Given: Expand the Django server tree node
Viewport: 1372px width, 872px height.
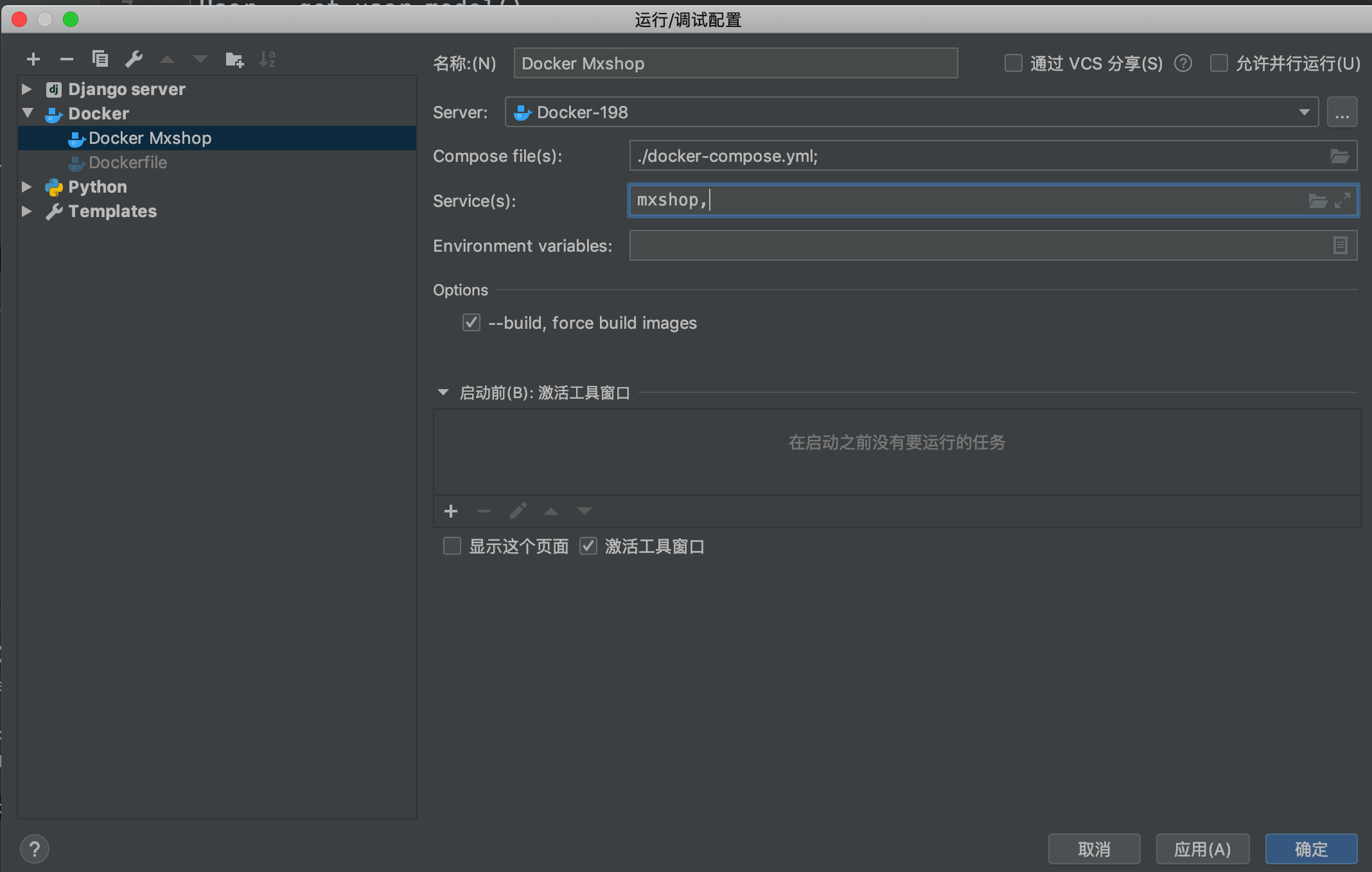Looking at the screenshot, I should coord(27,89).
